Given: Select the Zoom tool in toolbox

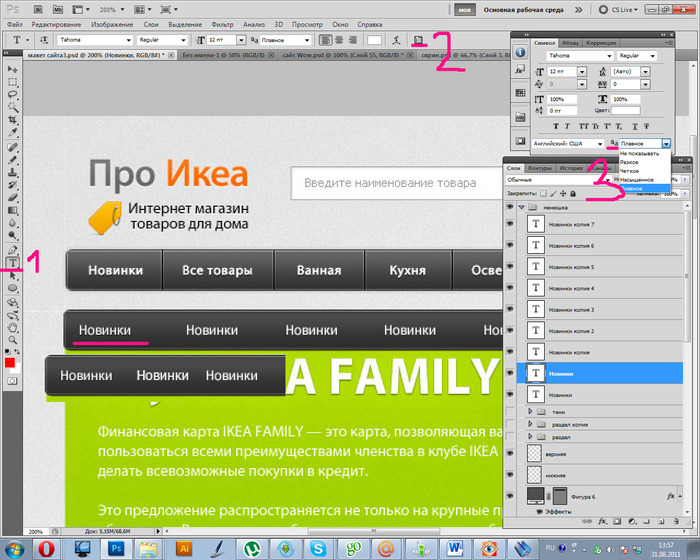Looking at the screenshot, I should [12, 340].
